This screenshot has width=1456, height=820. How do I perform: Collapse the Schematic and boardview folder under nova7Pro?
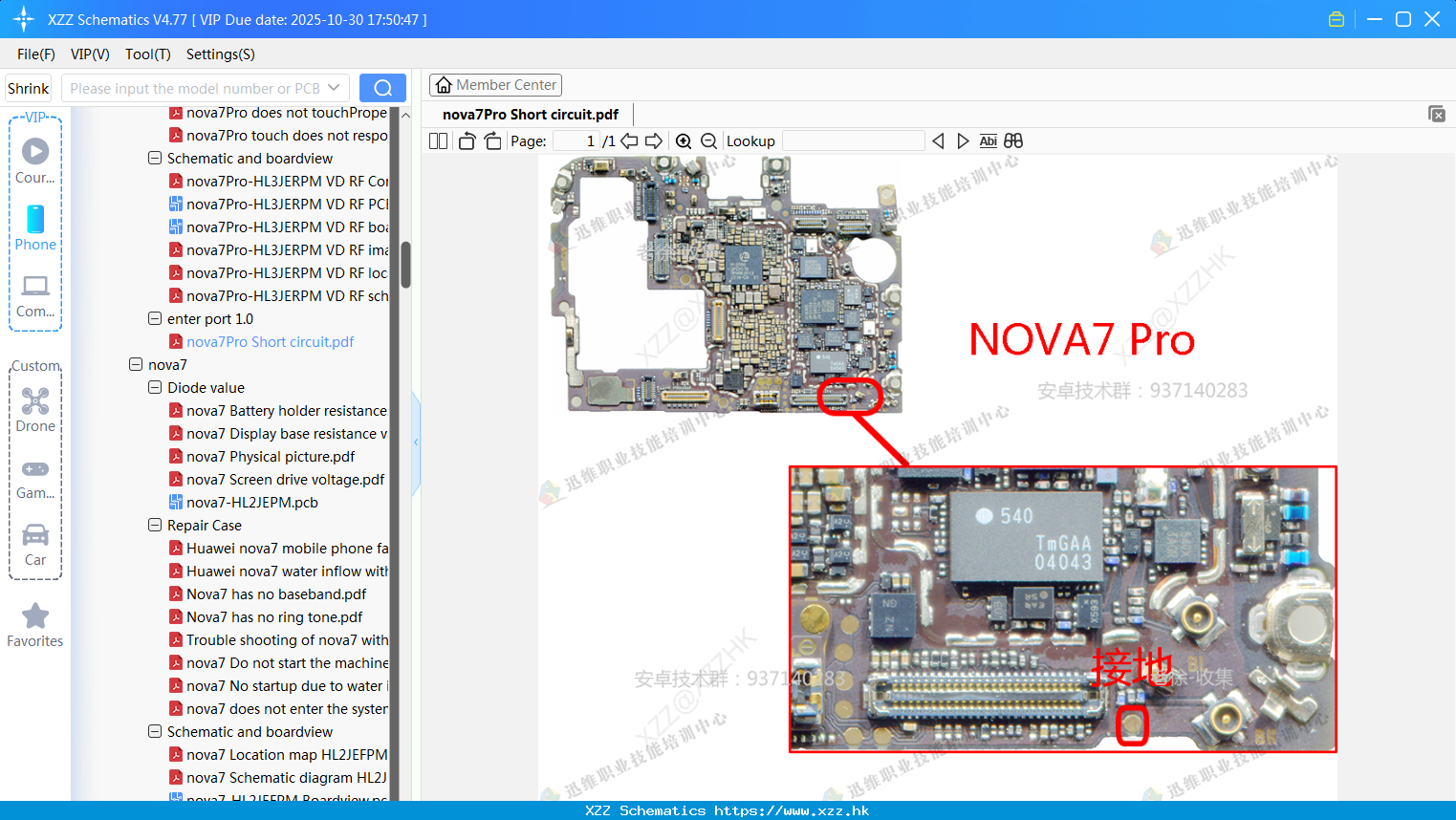tap(155, 159)
